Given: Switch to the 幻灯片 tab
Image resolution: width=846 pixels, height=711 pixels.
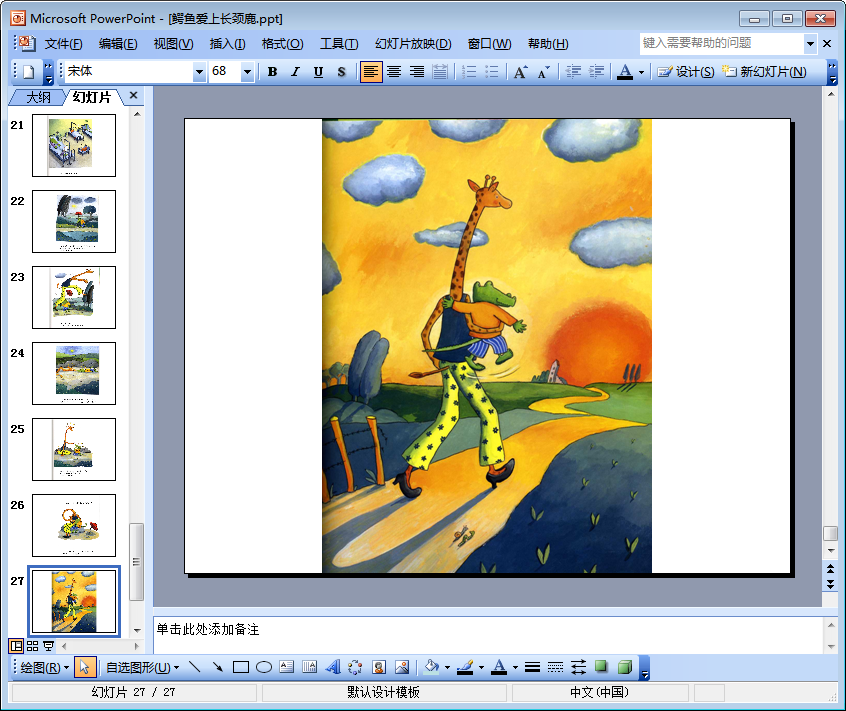Looking at the screenshot, I should coord(92,97).
